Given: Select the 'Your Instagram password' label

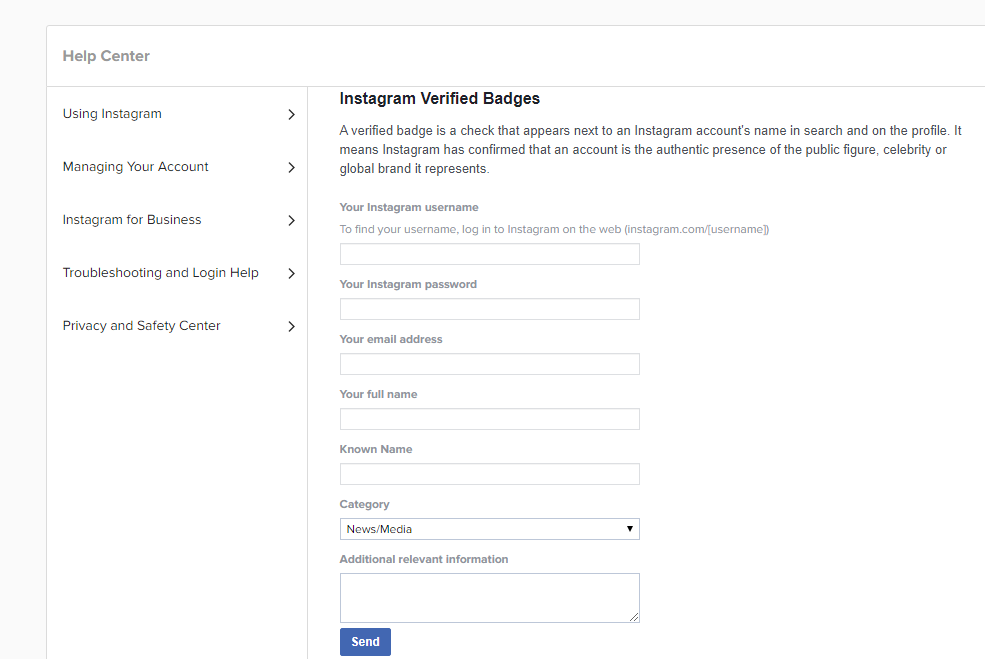Looking at the screenshot, I should click(x=408, y=284).
